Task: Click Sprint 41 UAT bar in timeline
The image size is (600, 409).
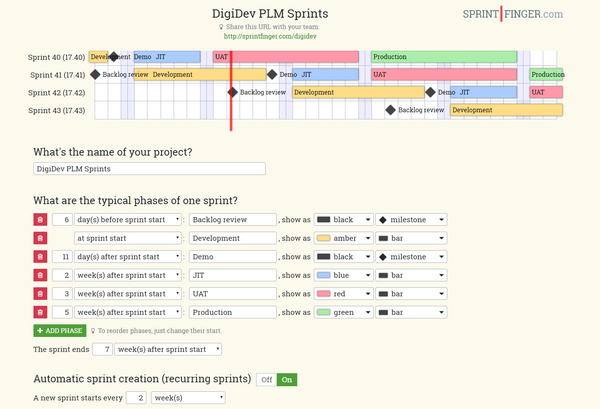Action: 444,74
